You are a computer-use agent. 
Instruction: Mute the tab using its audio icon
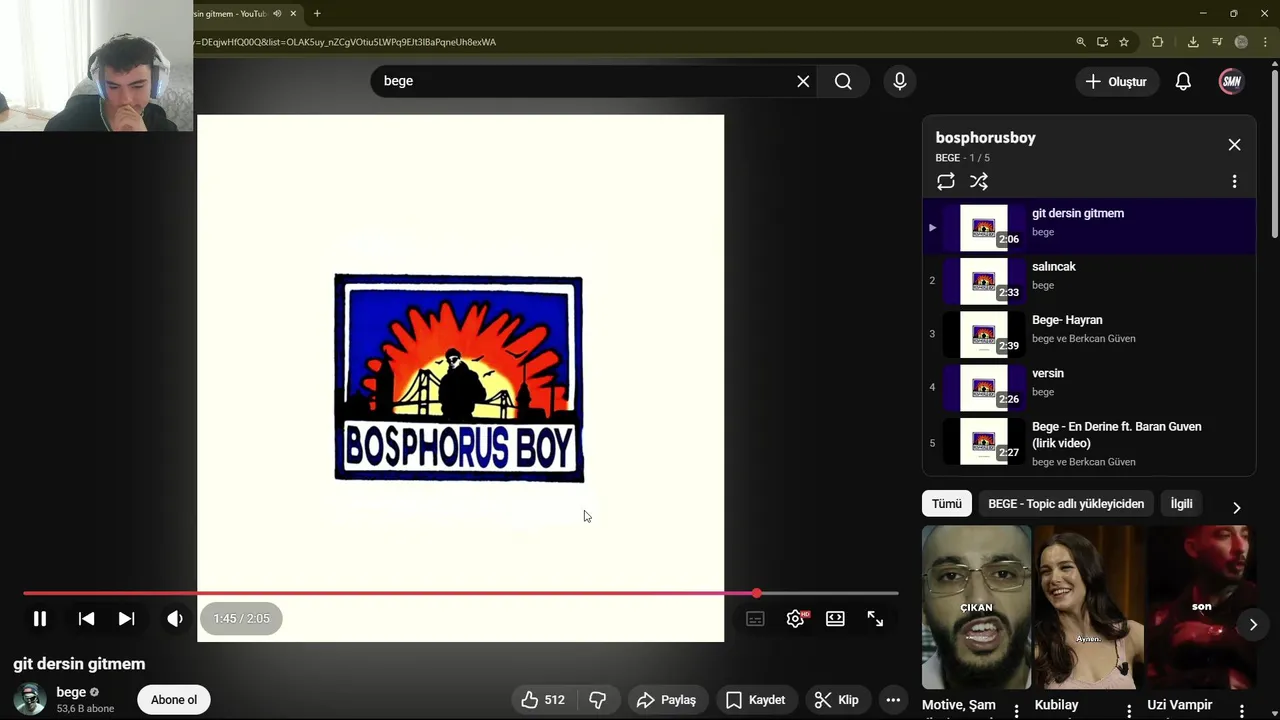[x=277, y=14]
